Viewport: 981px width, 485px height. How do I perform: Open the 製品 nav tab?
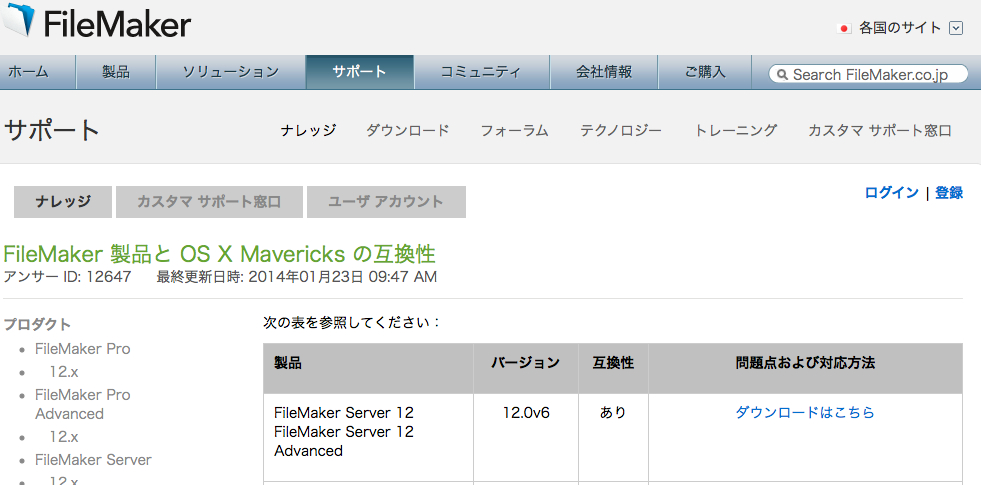tap(116, 72)
